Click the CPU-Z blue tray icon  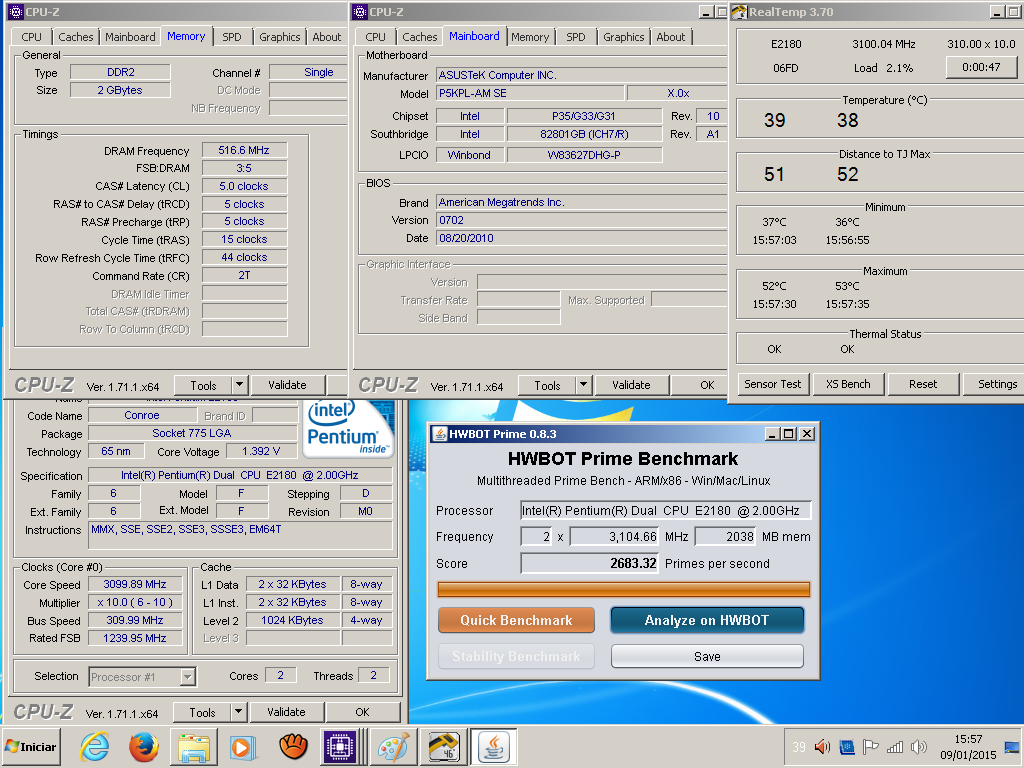[846, 746]
